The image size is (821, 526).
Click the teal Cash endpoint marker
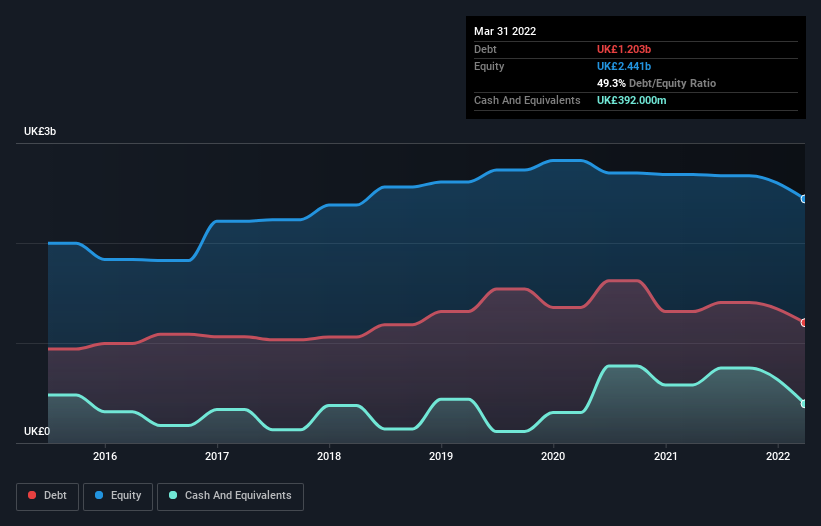point(804,404)
